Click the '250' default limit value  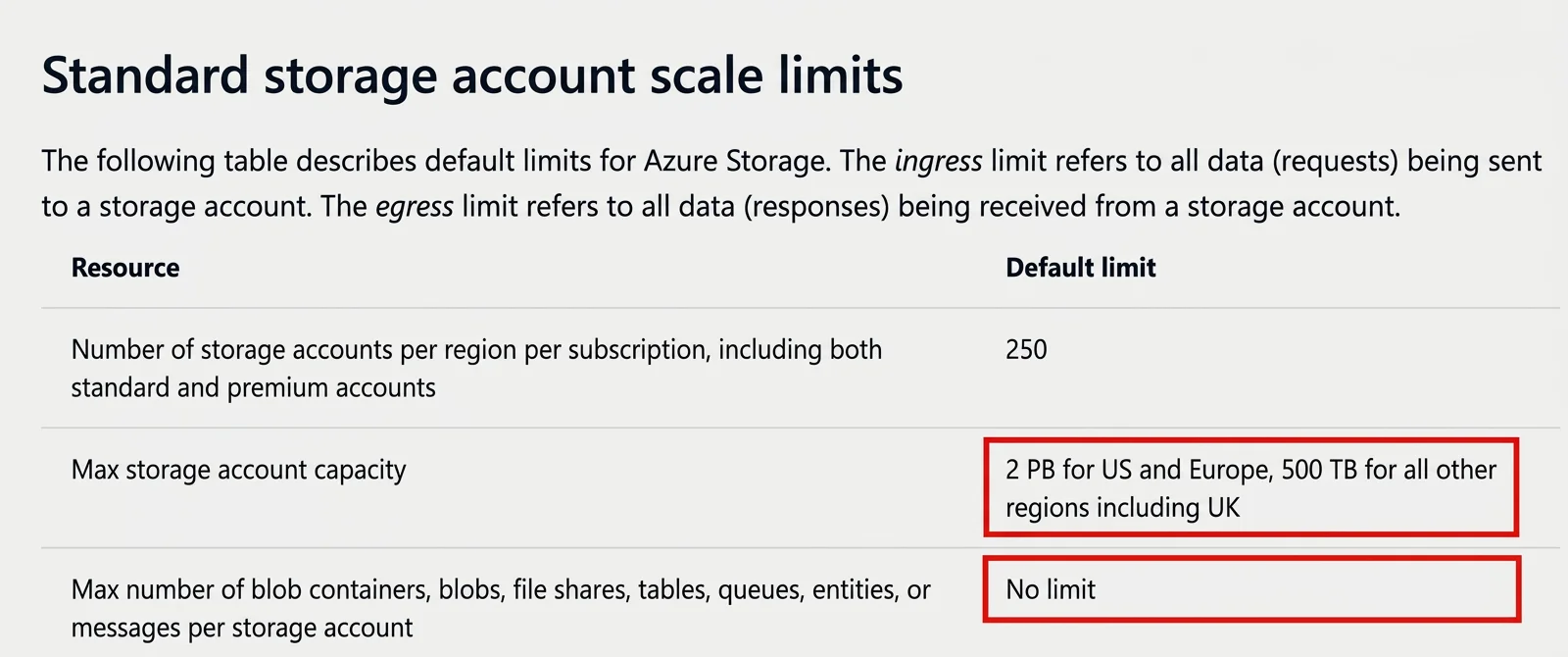coord(1026,350)
